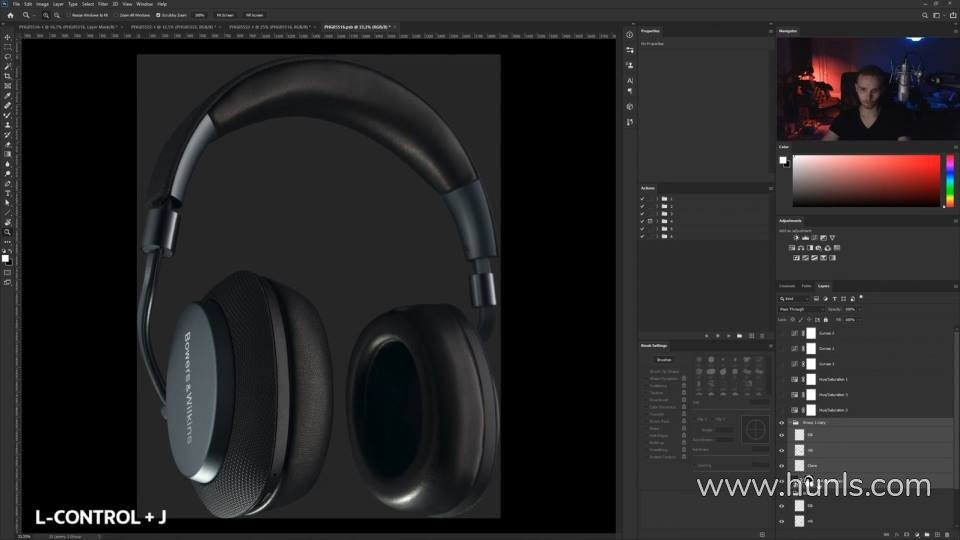Toggle layer filter on/off switch
960x540 pixels.
pyautogui.click(x=861, y=298)
